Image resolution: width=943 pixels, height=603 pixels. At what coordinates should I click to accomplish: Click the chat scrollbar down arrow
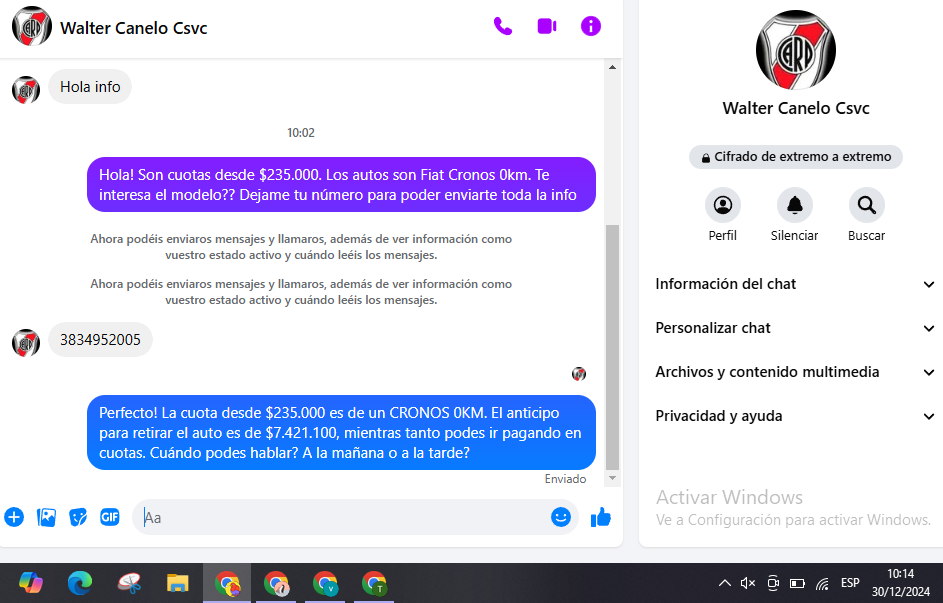pyautogui.click(x=612, y=479)
